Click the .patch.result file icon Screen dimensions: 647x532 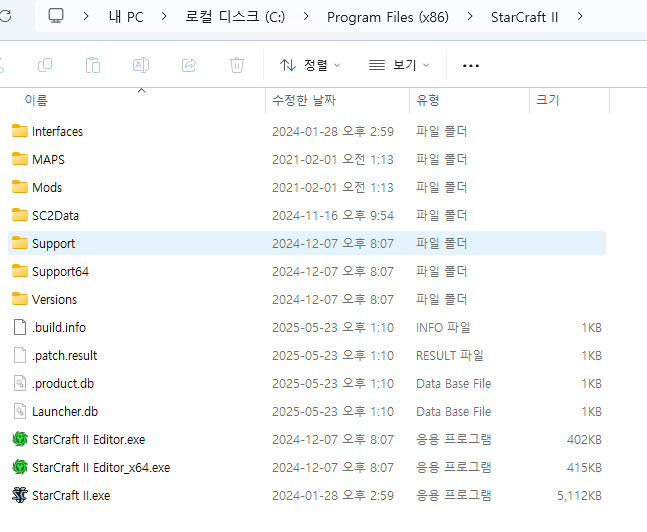[x=20, y=355]
